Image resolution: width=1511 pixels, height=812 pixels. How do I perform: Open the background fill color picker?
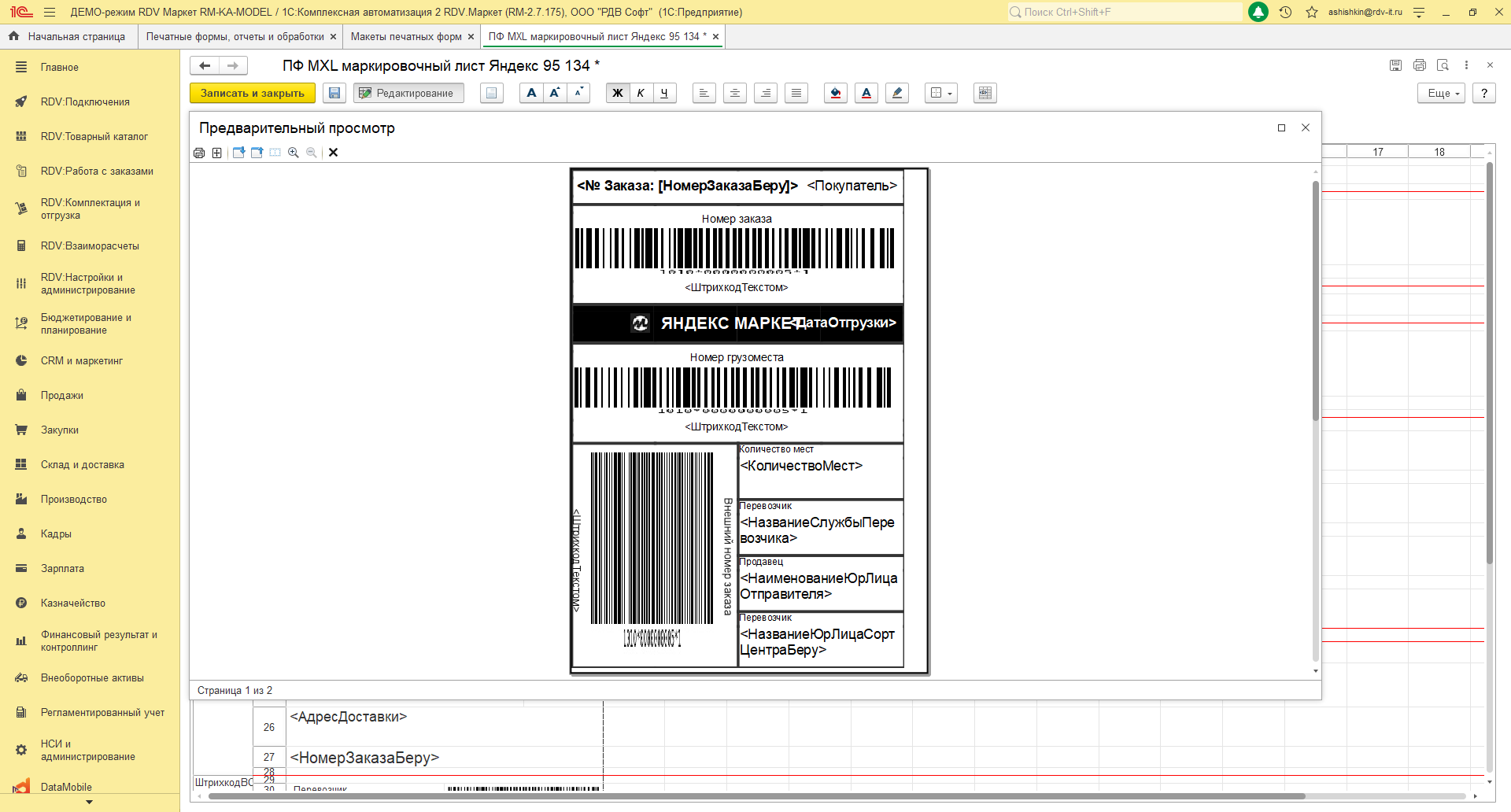836,93
